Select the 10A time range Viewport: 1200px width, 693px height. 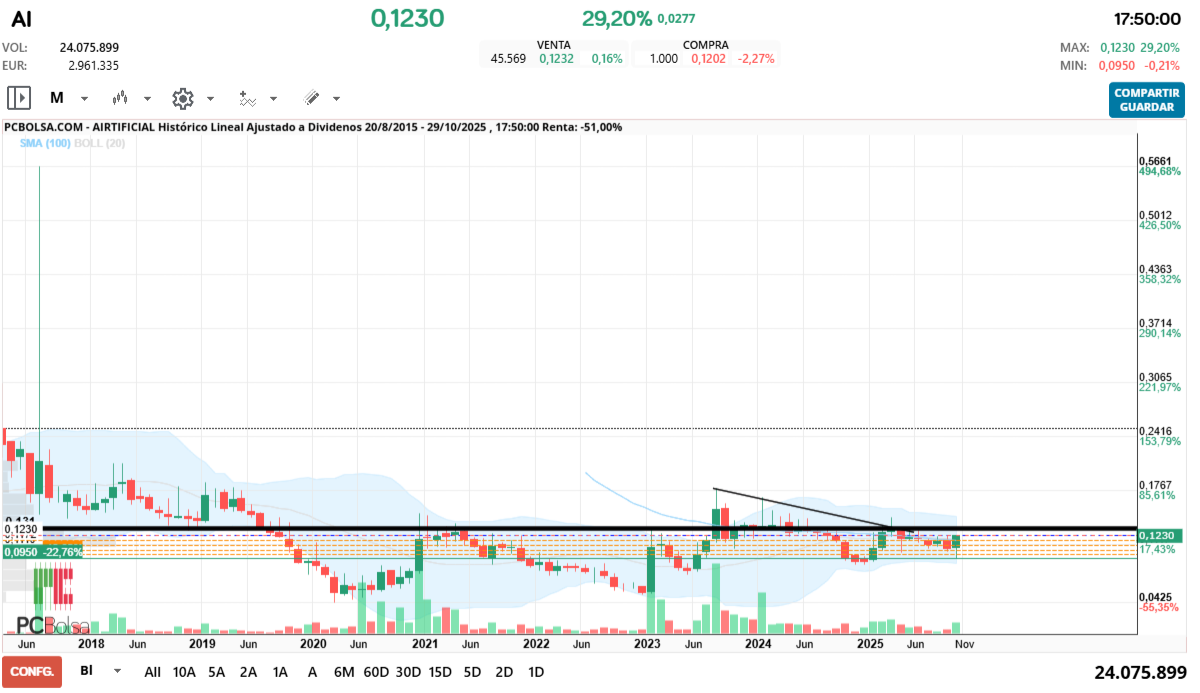(x=184, y=672)
